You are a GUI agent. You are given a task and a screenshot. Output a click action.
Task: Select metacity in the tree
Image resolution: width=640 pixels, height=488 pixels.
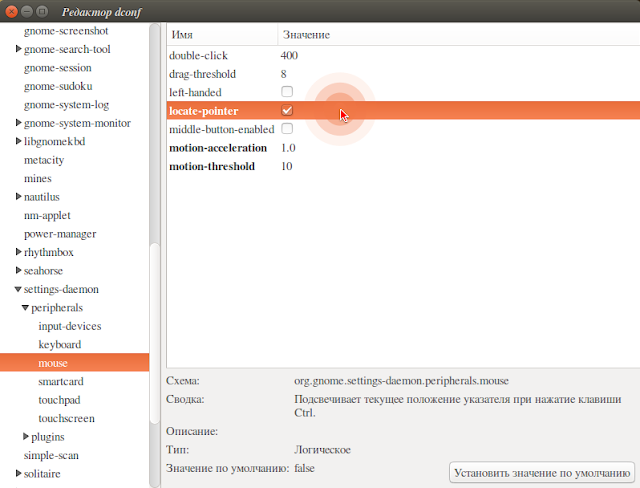click(44, 160)
